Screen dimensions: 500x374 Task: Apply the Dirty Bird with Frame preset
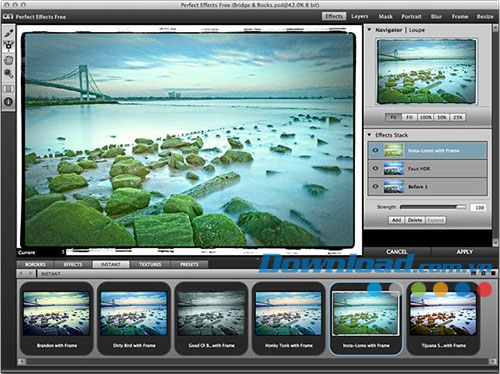click(134, 318)
